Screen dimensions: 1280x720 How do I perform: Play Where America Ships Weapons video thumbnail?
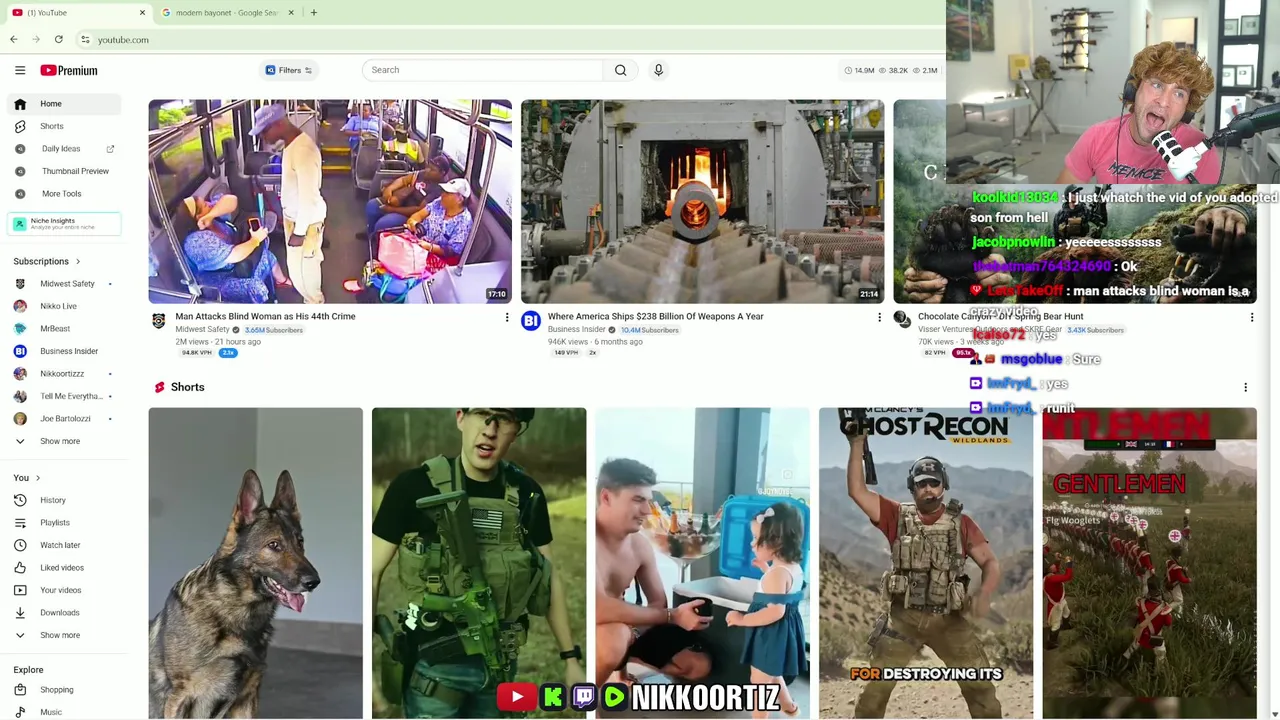pos(702,201)
